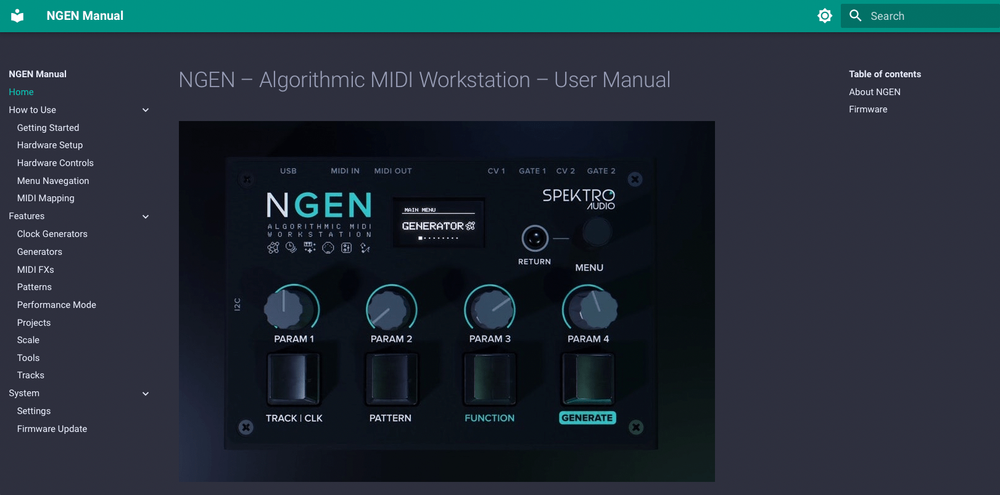Click the NGEN Manual sidebar heading
The width and height of the screenshot is (1000, 495).
click(x=38, y=74)
